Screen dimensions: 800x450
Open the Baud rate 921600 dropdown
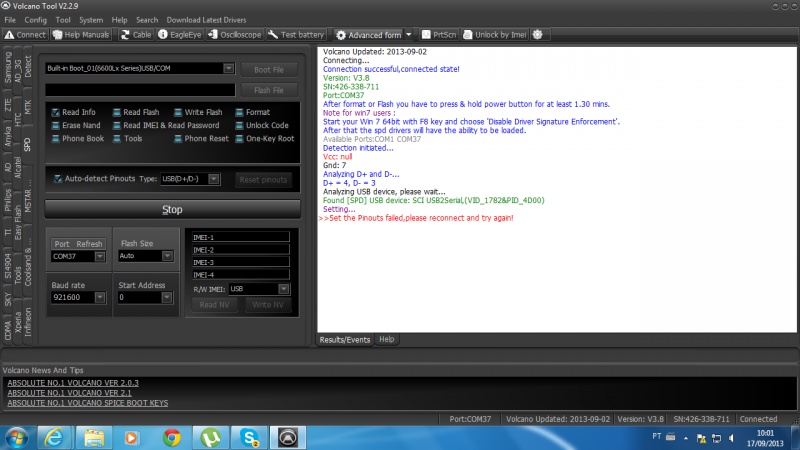[x=100, y=297]
